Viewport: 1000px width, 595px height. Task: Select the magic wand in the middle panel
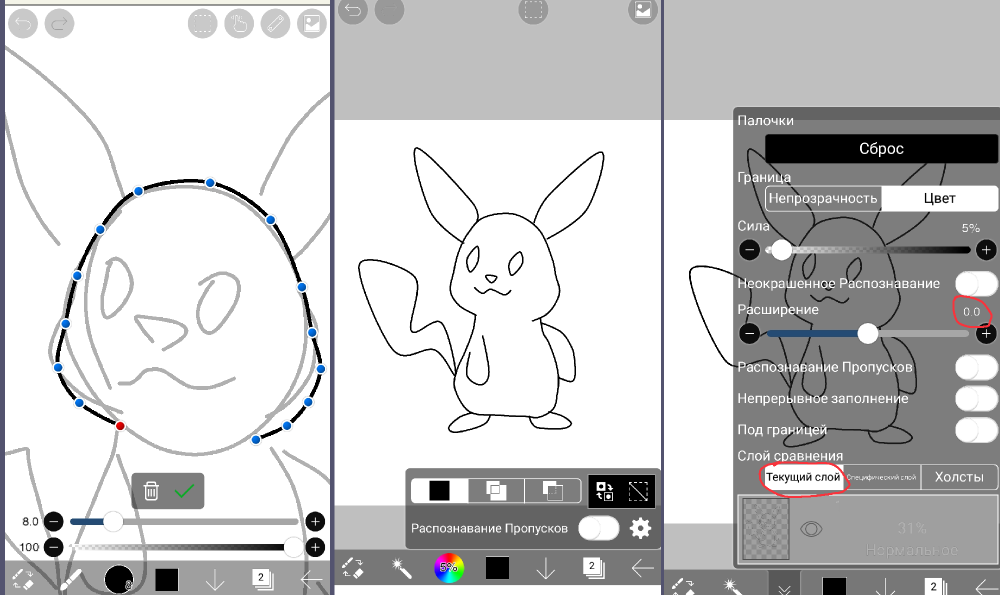pos(401,568)
